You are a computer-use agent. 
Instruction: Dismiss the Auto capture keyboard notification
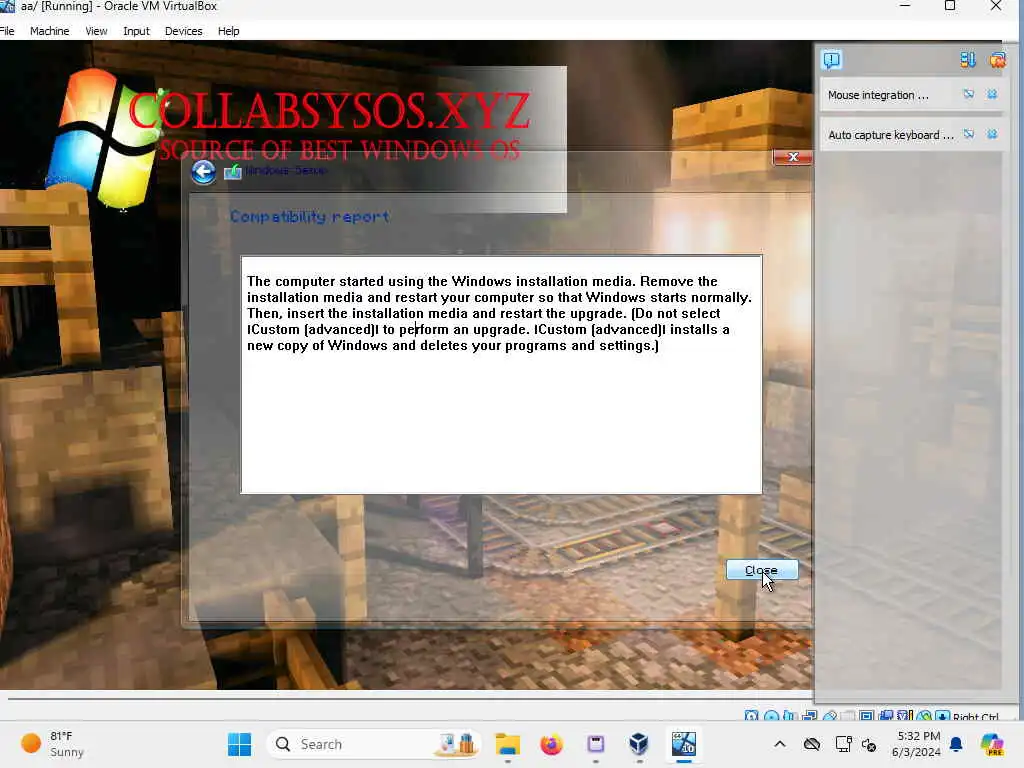(x=992, y=135)
